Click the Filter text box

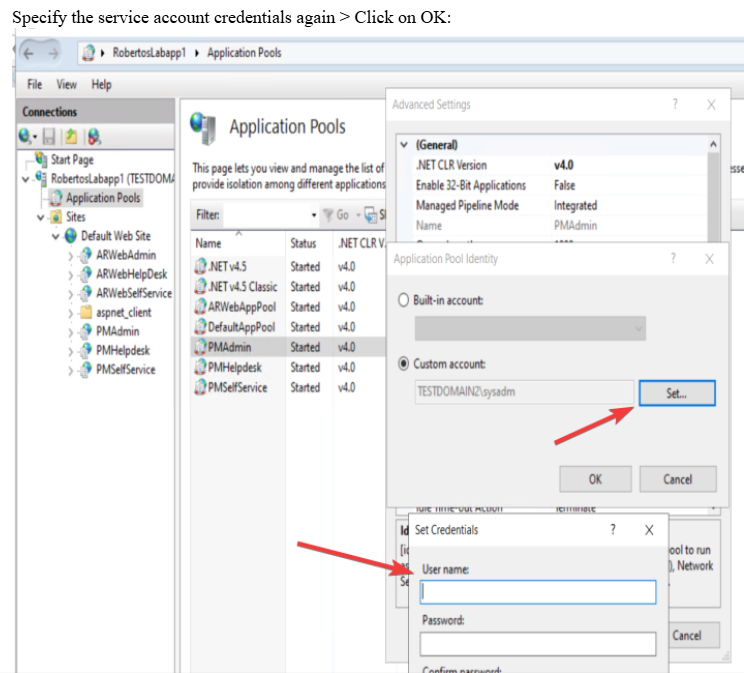click(x=266, y=215)
